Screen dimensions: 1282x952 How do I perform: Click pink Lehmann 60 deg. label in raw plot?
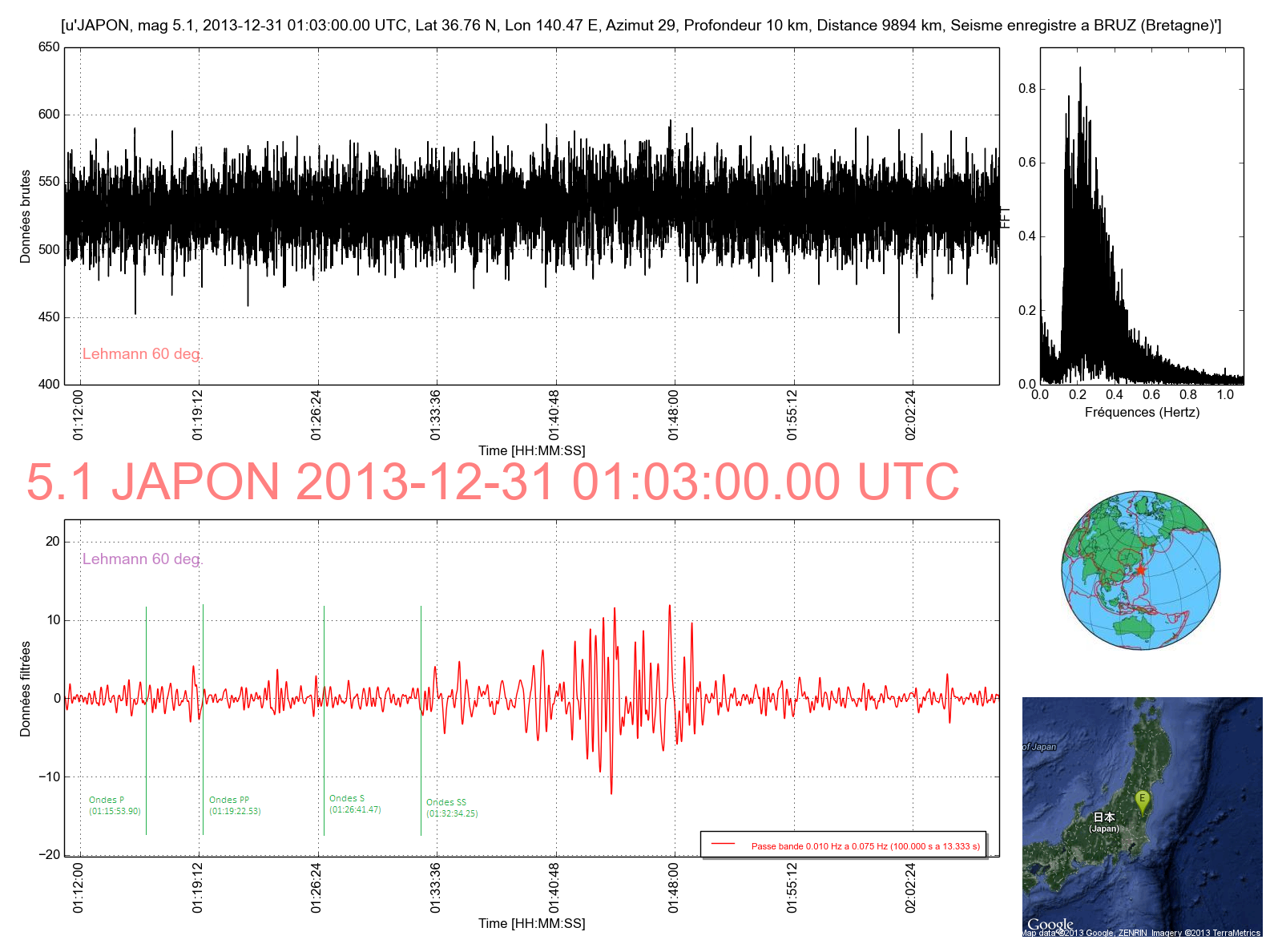[143, 354]
